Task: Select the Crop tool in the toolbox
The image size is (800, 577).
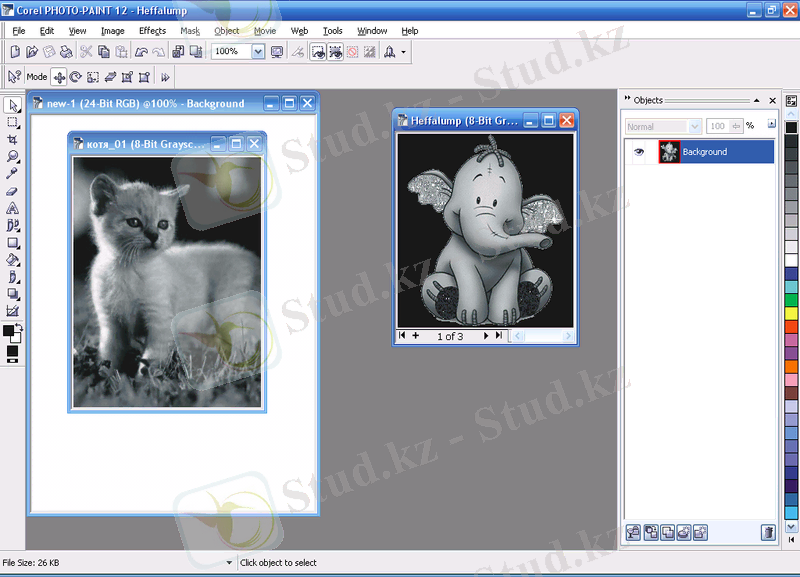Action: pos(13,140)
